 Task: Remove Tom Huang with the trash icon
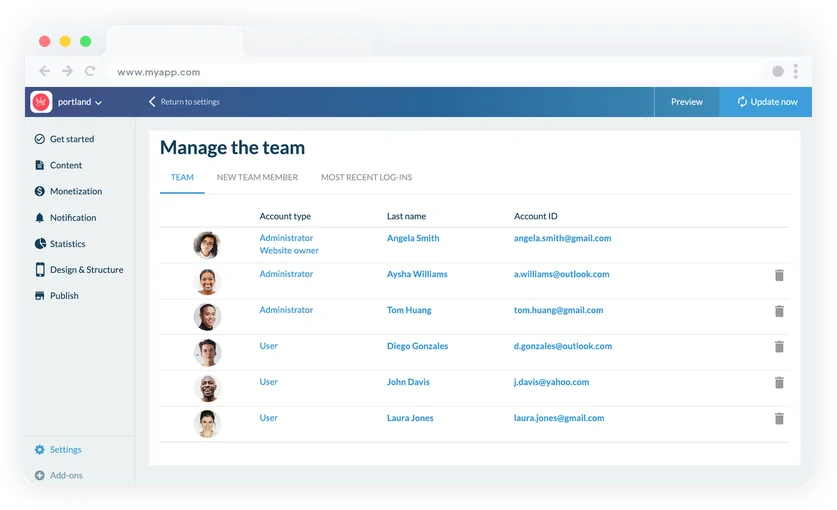click(x=779, y=311)
